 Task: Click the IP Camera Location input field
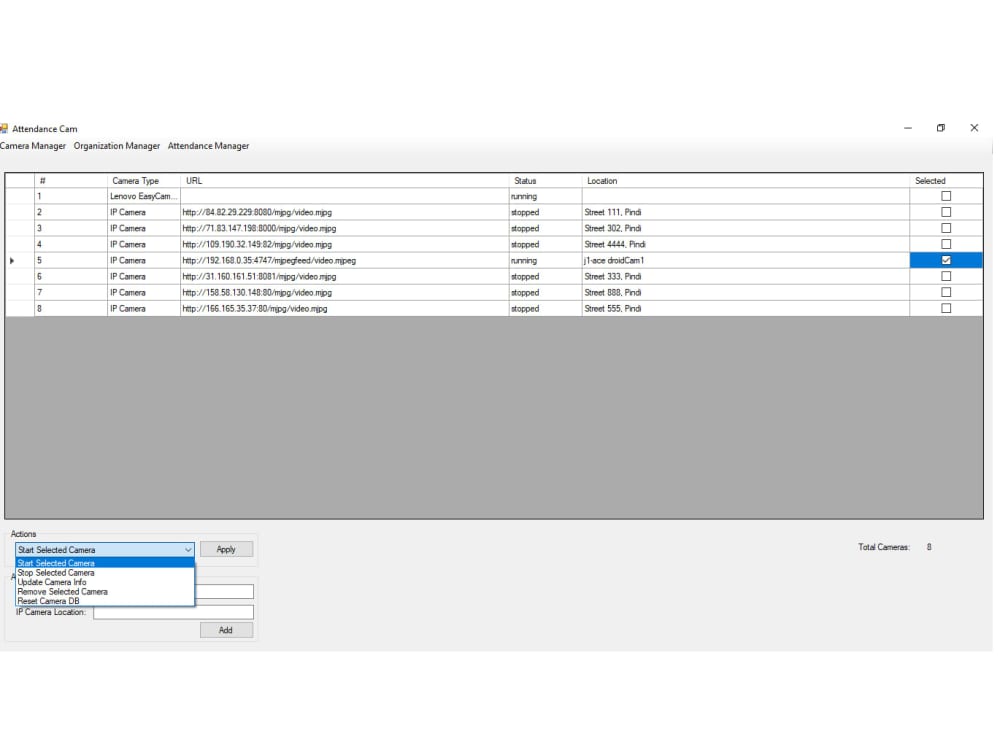pyautogui.click(x=172, y=612)
